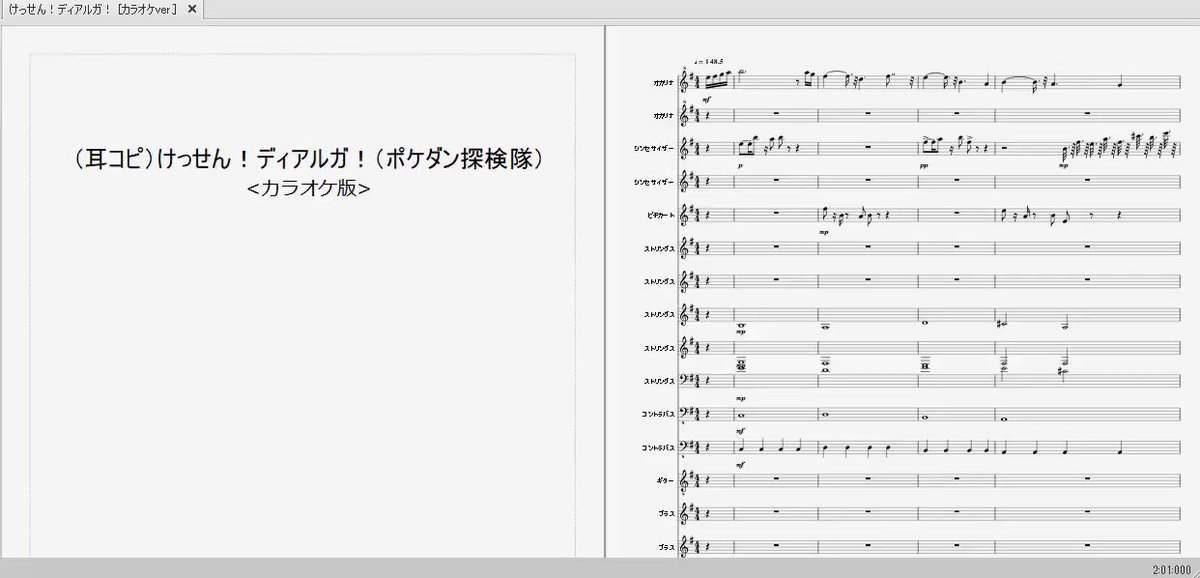
Task: Click the ピチカート staff label
Action: point(659,215)
